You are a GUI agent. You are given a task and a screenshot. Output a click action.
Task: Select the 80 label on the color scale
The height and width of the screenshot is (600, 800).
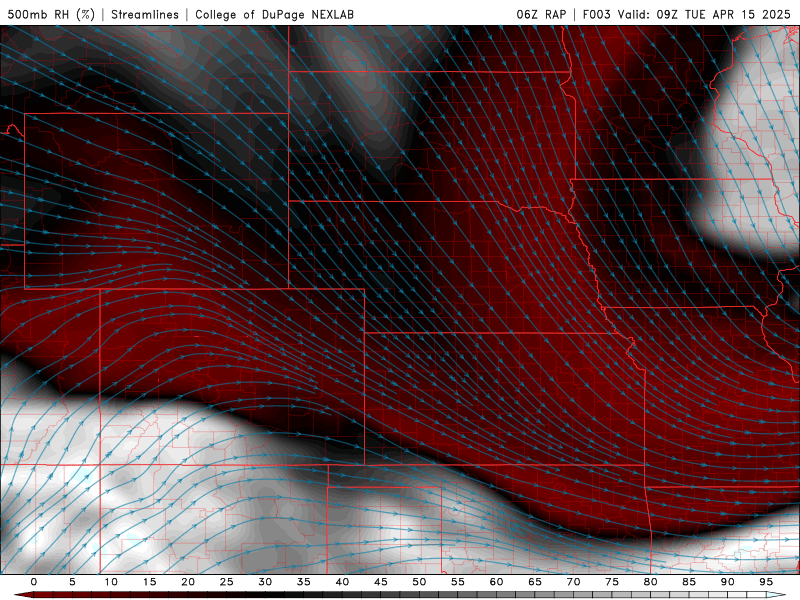tap(651, 582)
